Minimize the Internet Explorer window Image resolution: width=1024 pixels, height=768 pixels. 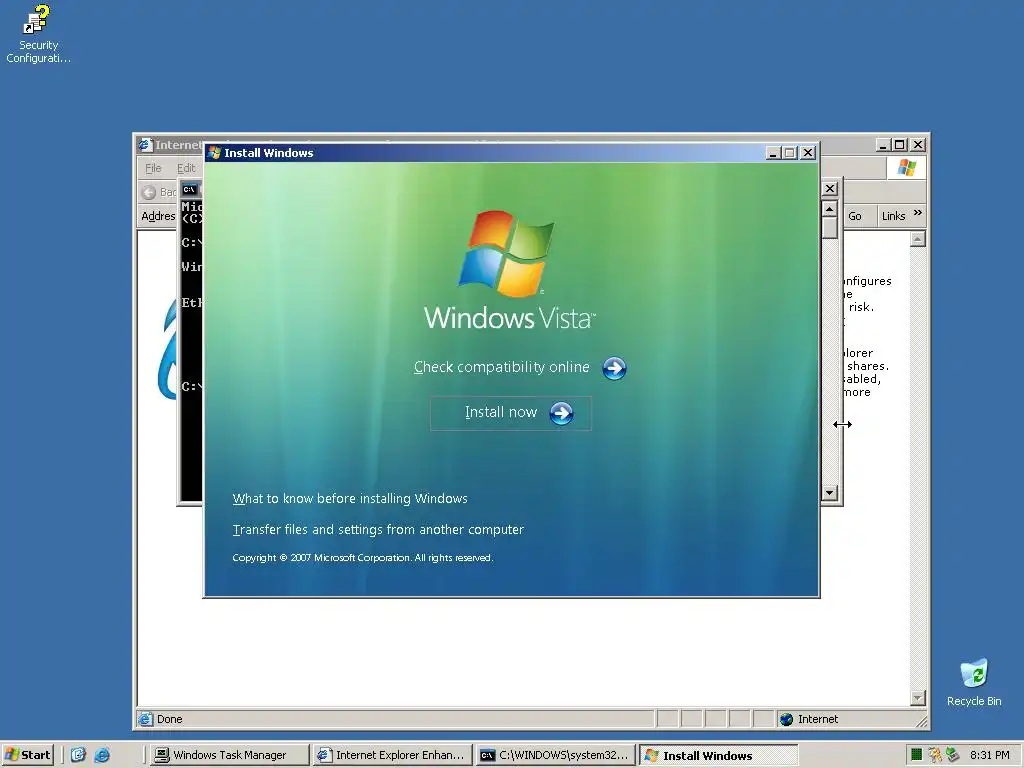click(x=884, y=145)
